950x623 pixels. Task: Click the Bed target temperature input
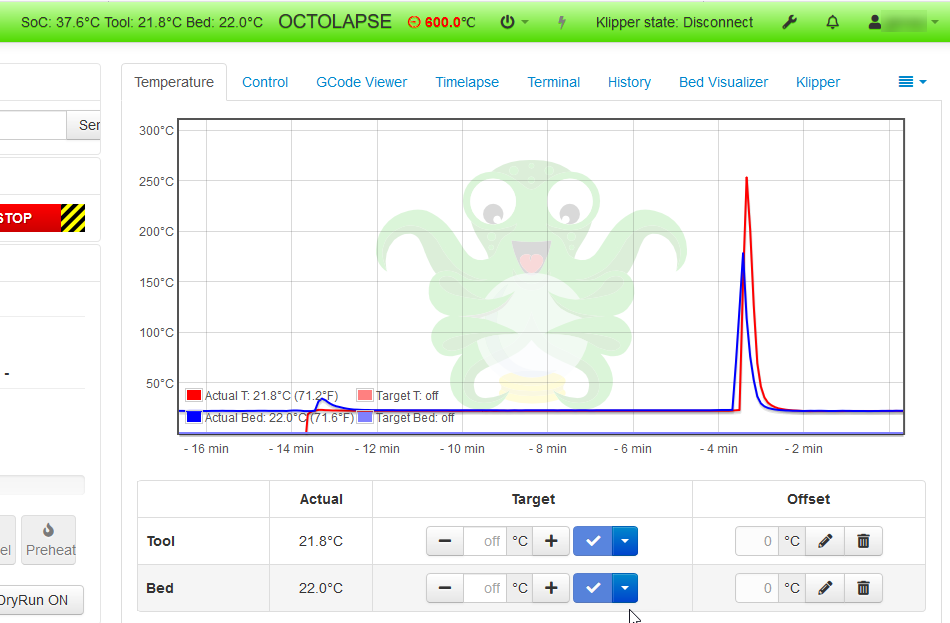[x=485, y=588]
